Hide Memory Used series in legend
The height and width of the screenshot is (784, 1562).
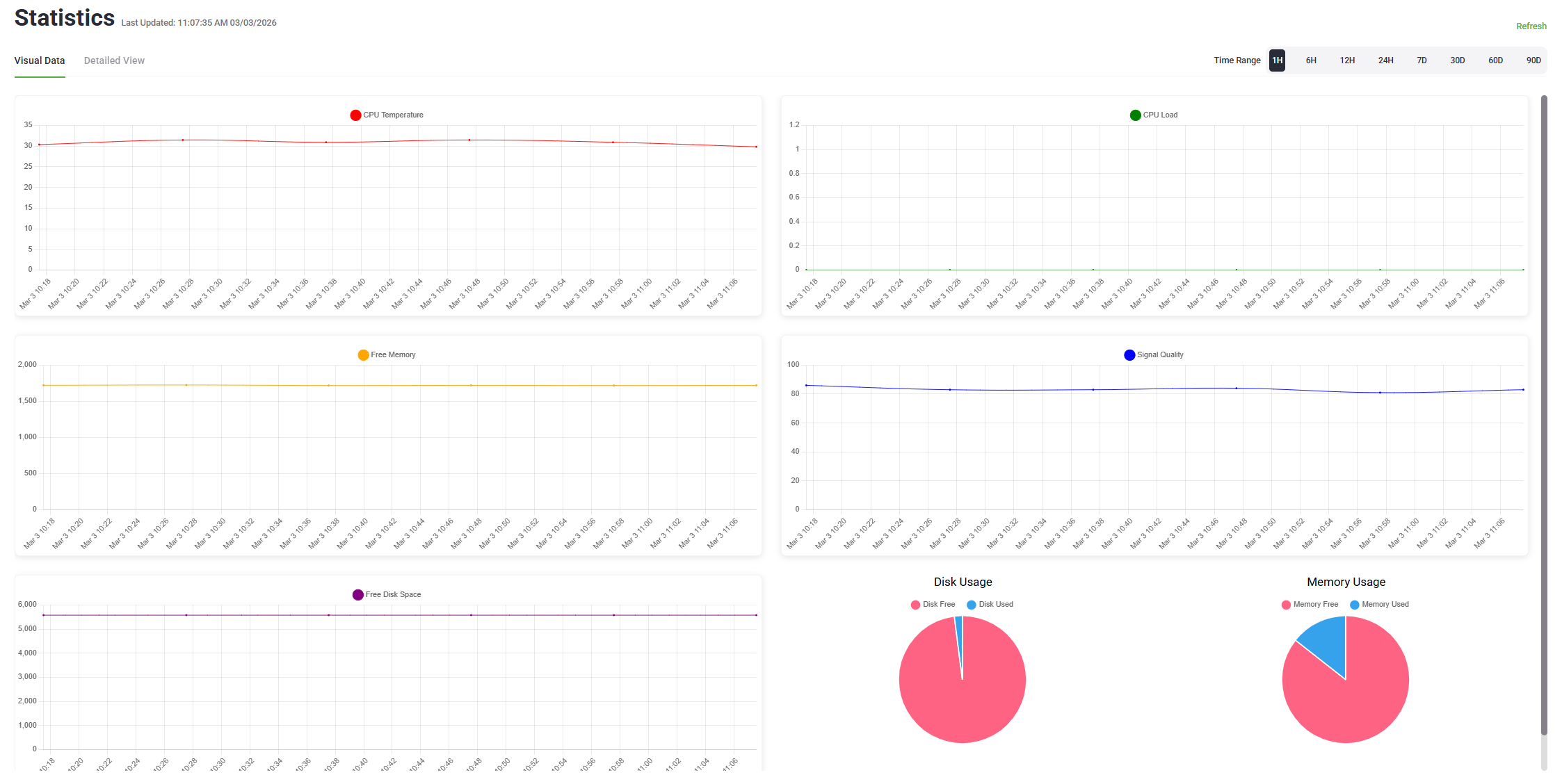[x=1355, y=605]
